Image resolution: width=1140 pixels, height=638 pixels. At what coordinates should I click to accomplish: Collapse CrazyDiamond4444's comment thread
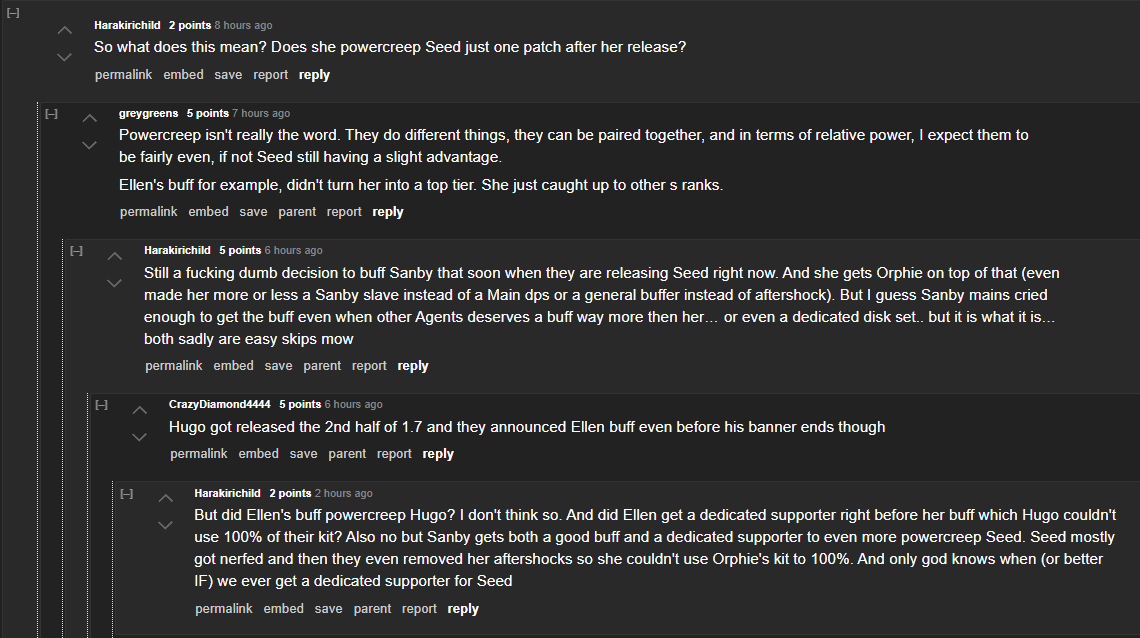101,405
